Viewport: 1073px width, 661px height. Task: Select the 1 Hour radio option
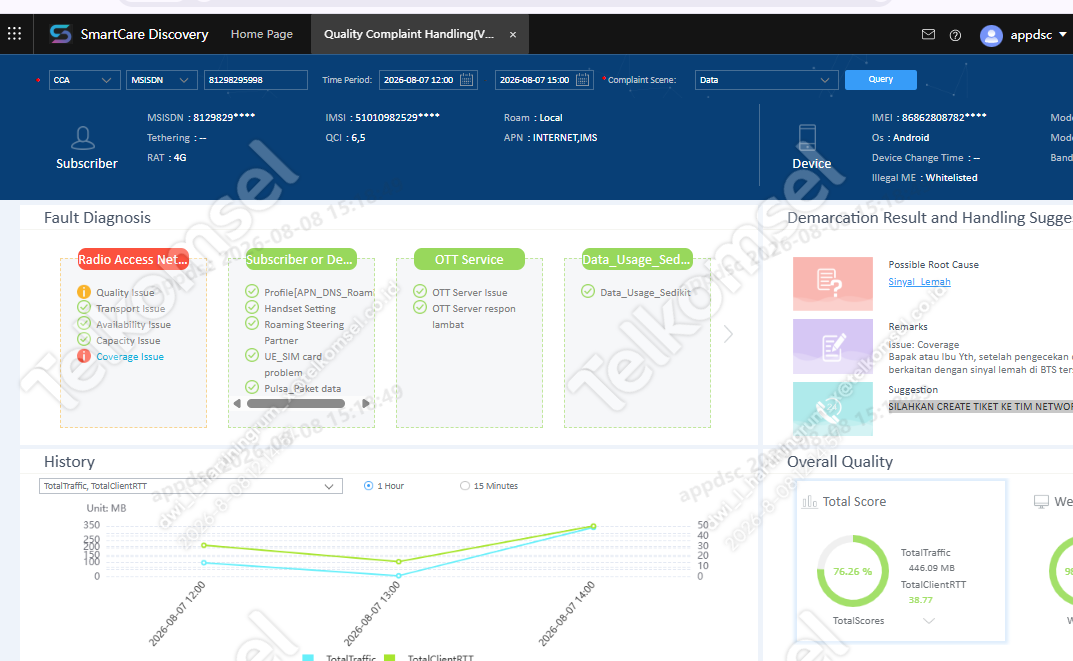(x=368, y=486)
